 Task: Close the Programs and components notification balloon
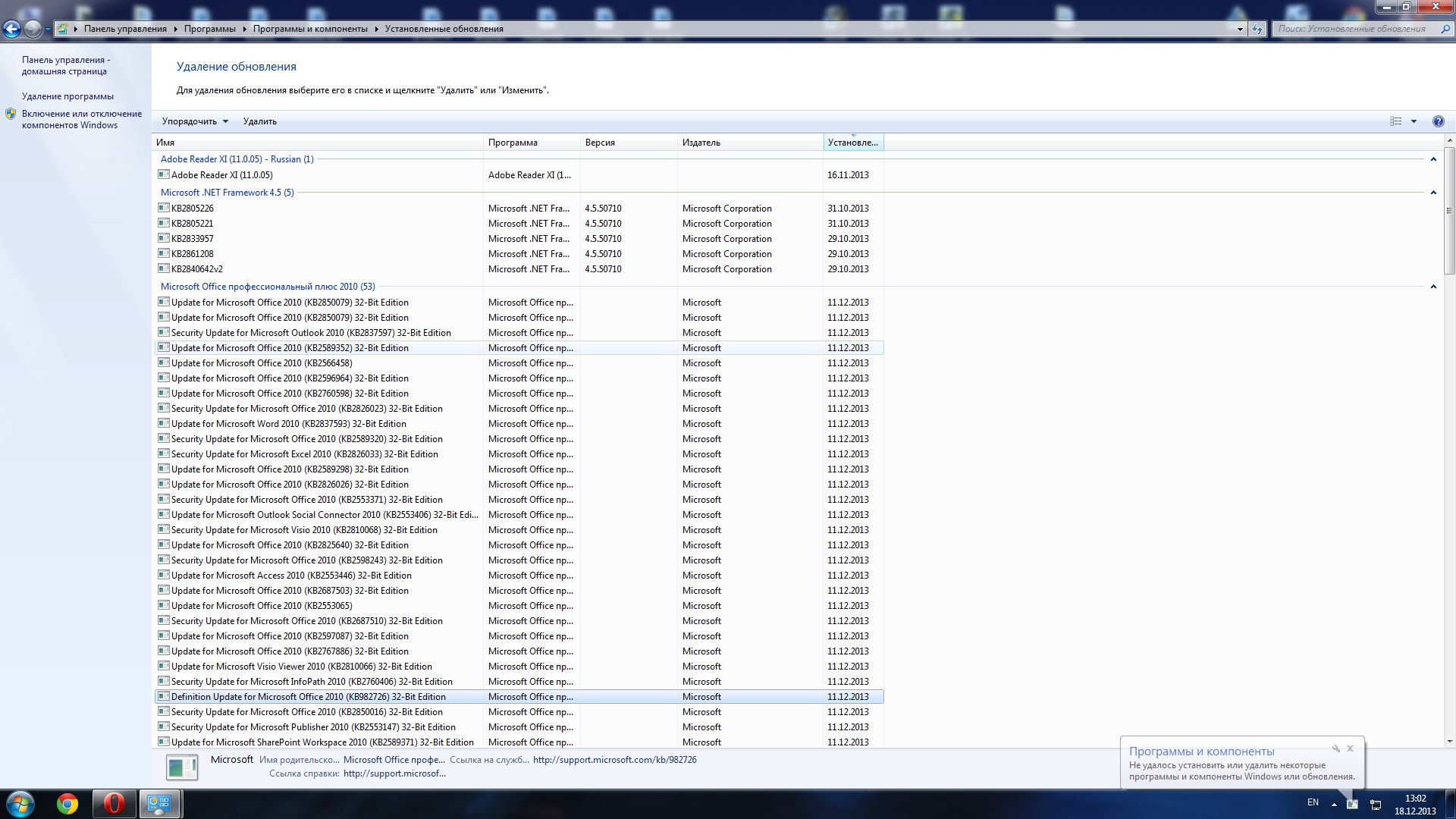point(1350,748)
